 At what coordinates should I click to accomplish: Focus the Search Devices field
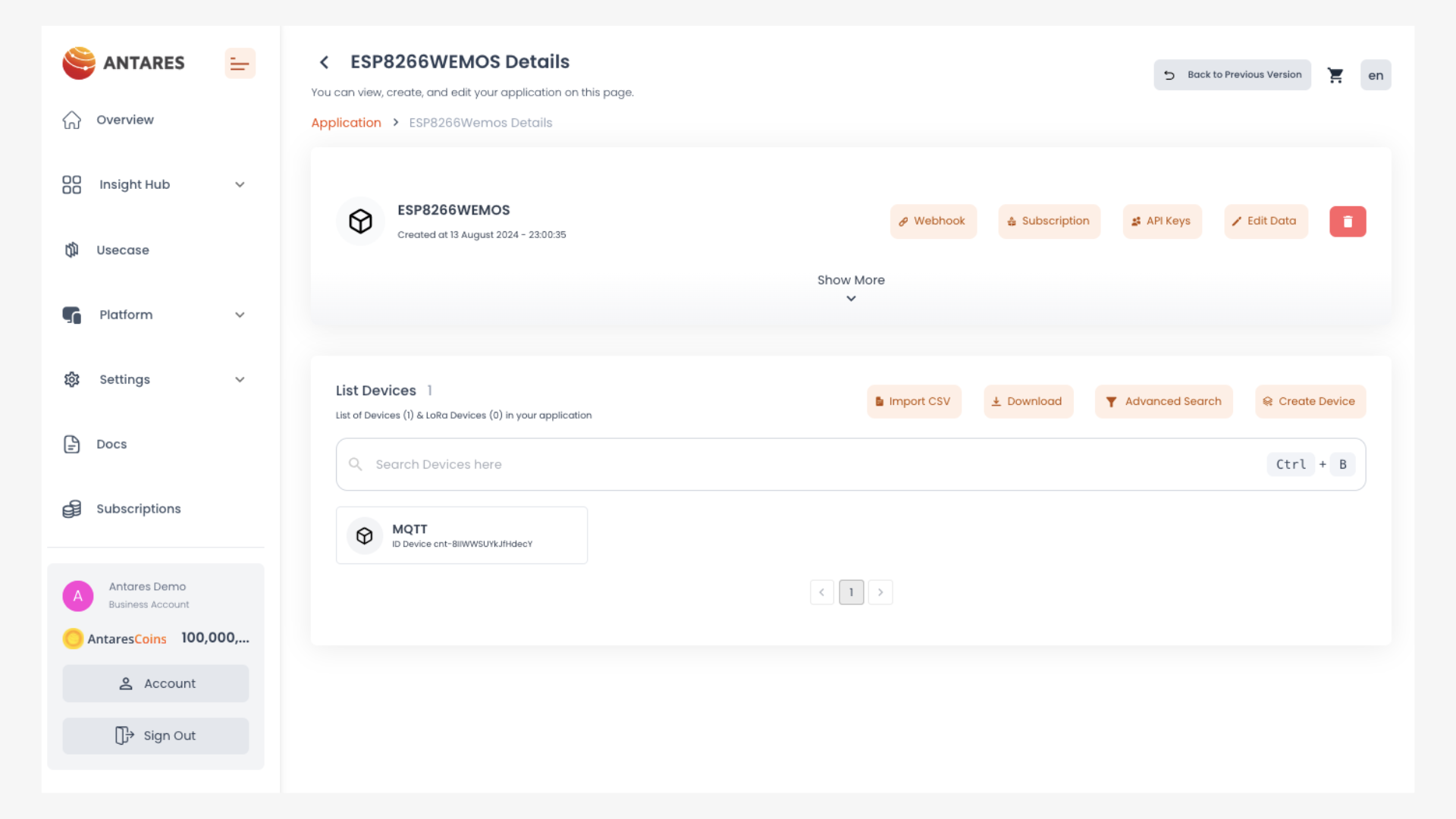coord(851,464)
